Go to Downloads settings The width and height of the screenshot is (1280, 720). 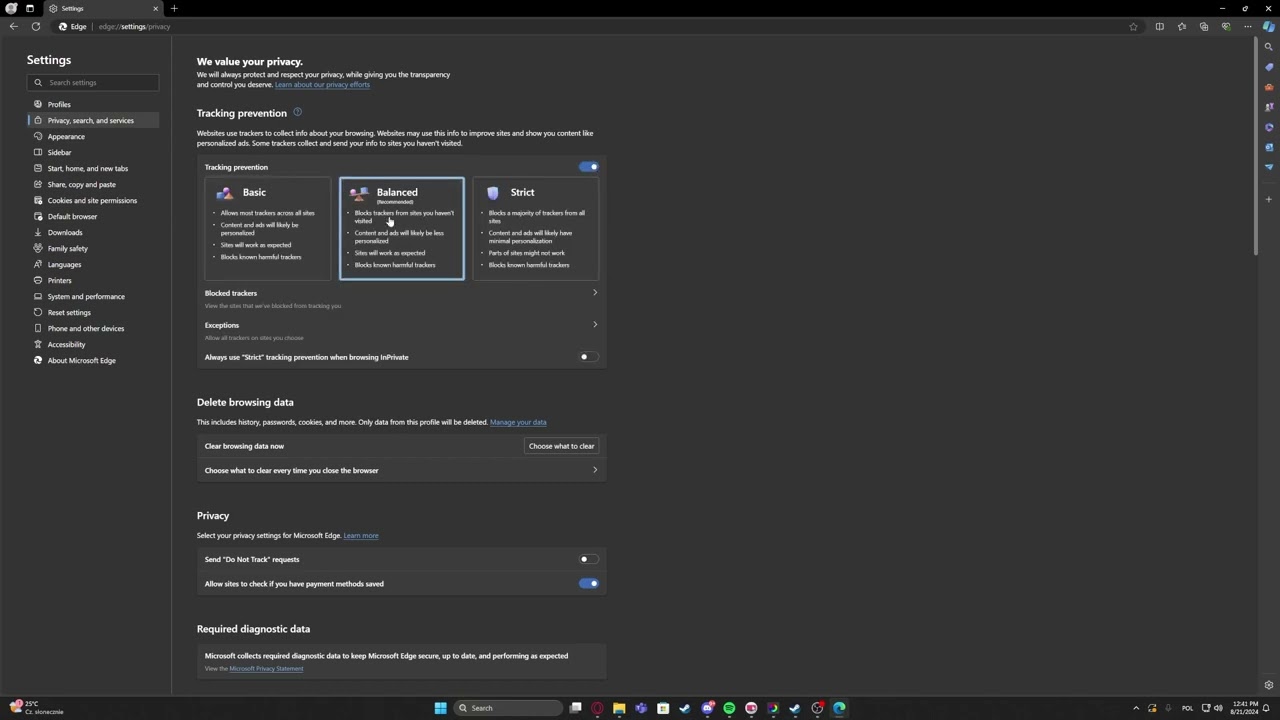(x=65, y=232)
